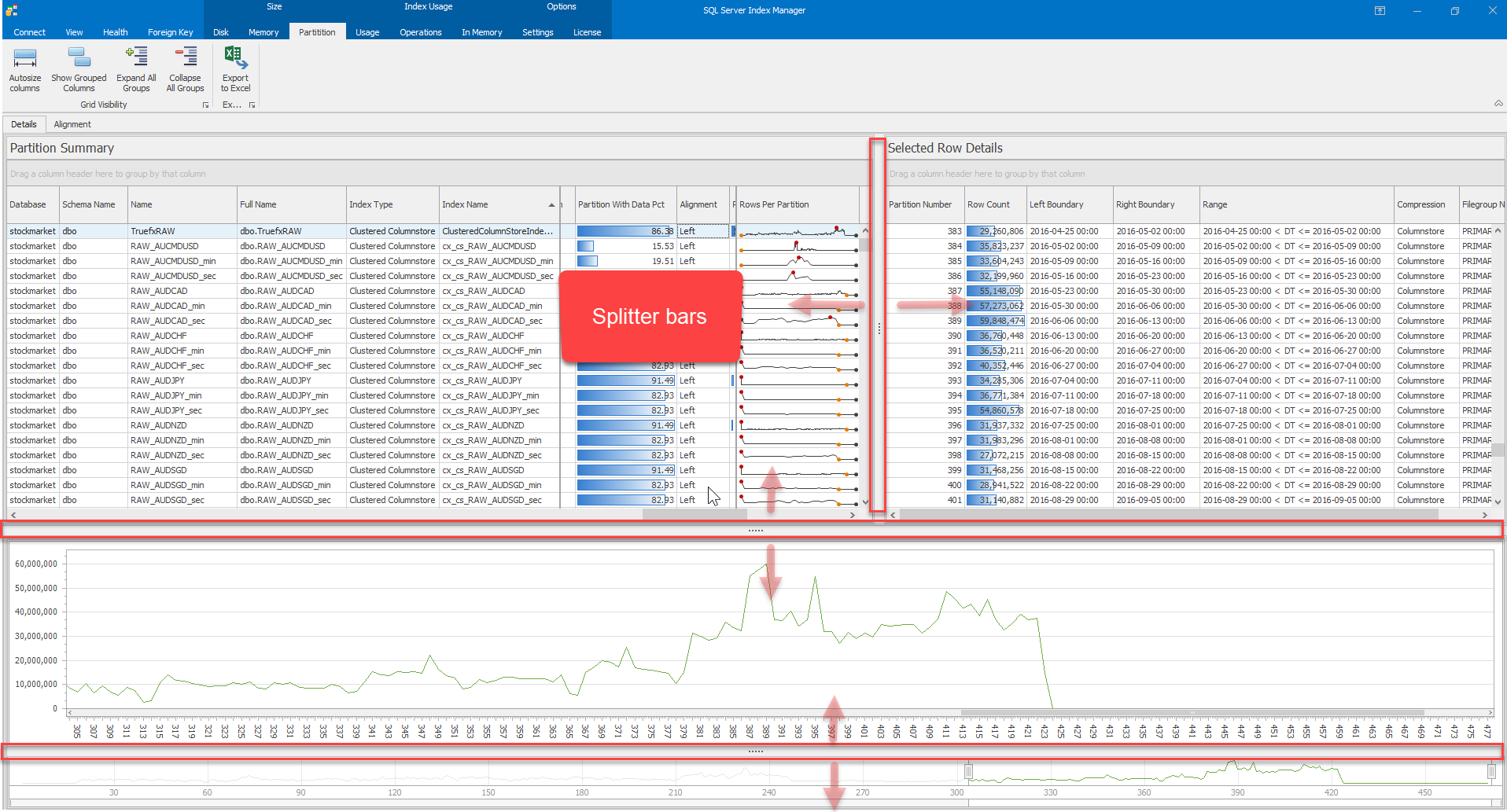This screenshot has height=812, width=1507.
Task: Click the Rows Per Partition column header
Action: pyautogui.click(x=798, y=204)
